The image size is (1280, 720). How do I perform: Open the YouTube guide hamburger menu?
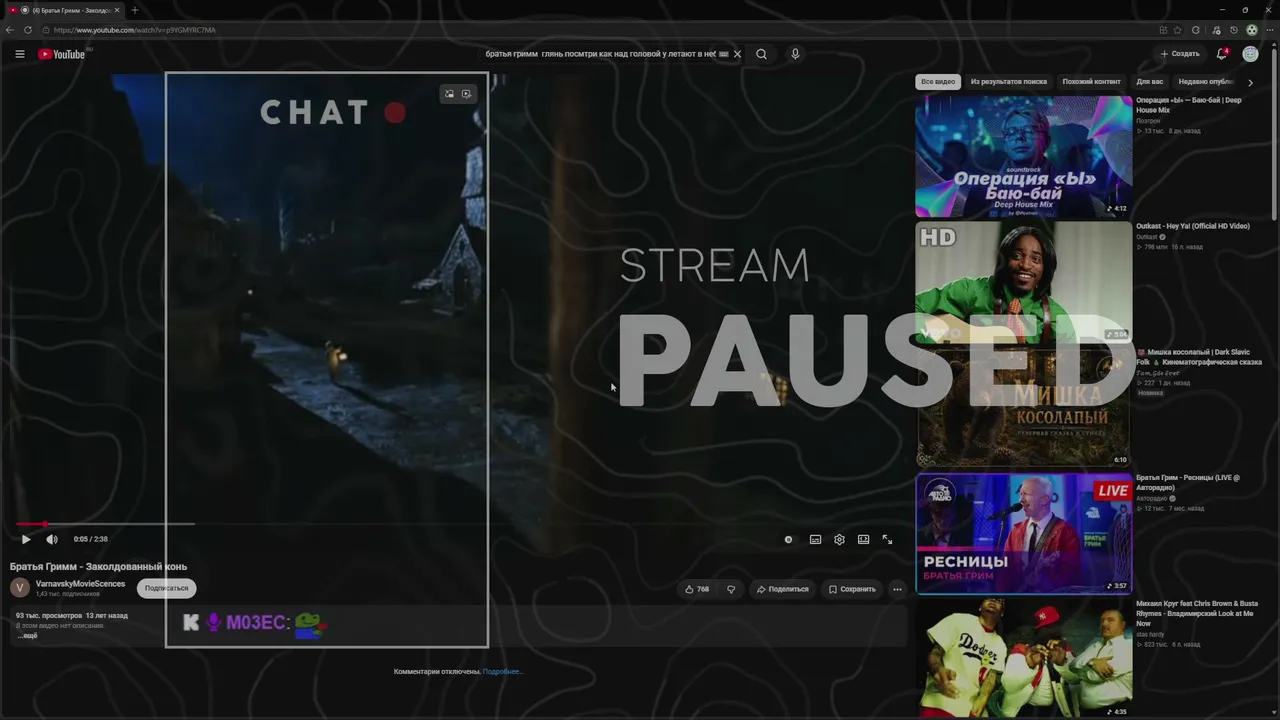click(x=20, y=54)
